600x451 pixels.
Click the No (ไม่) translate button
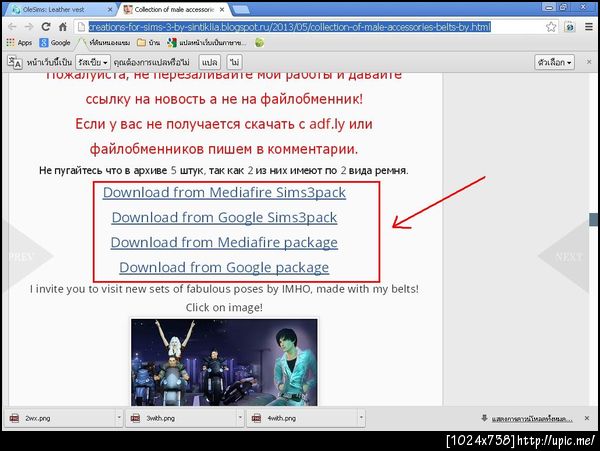(234, 62)
